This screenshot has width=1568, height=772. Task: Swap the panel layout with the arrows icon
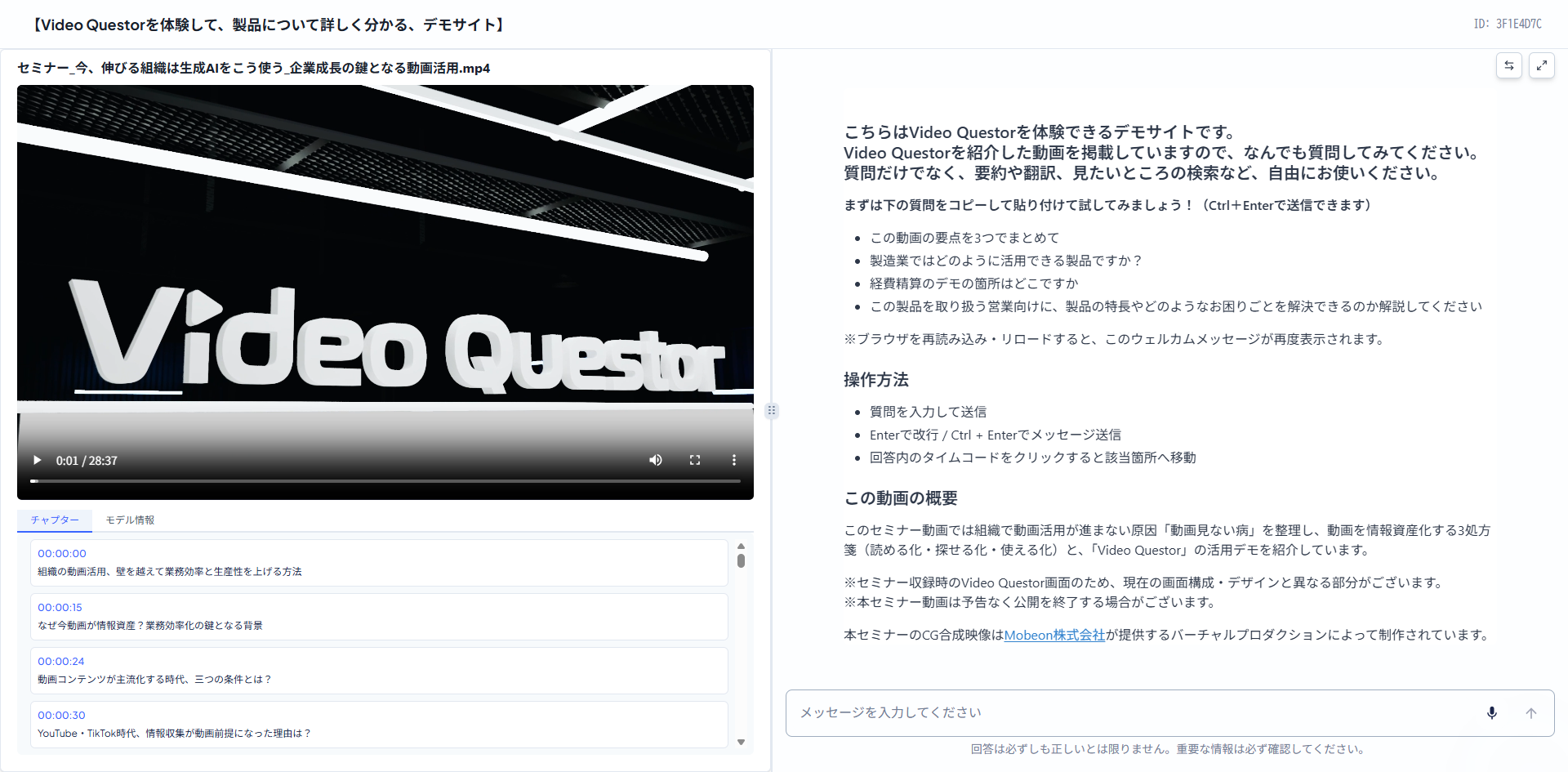(1509, 65)
